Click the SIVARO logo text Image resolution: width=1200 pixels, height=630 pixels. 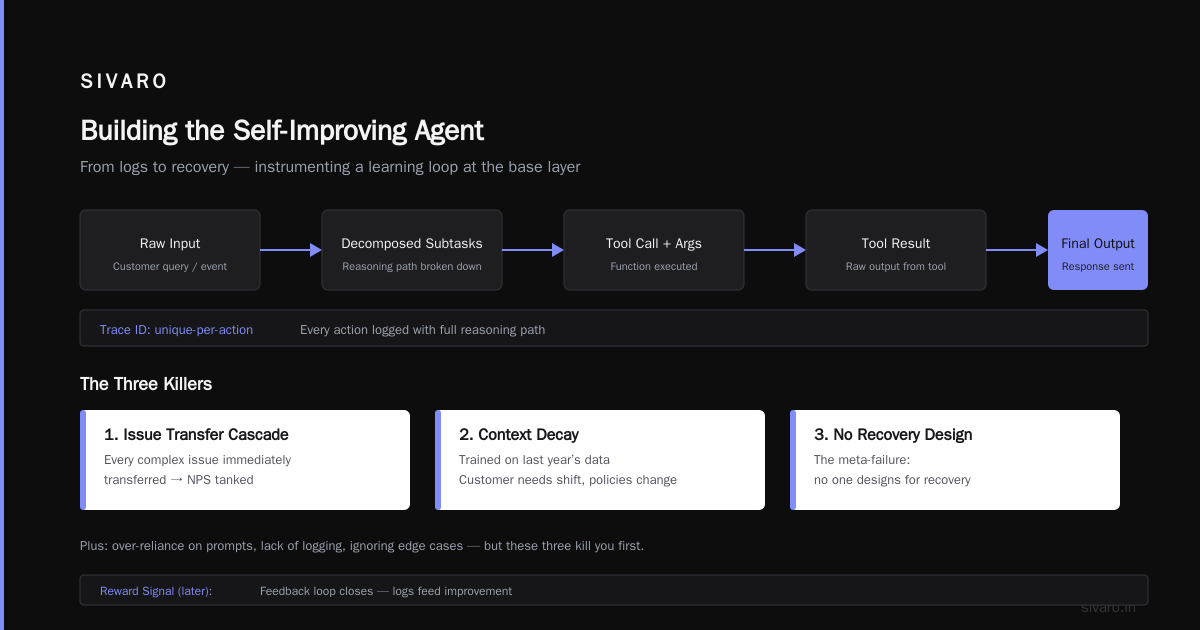tap(124, 82)
